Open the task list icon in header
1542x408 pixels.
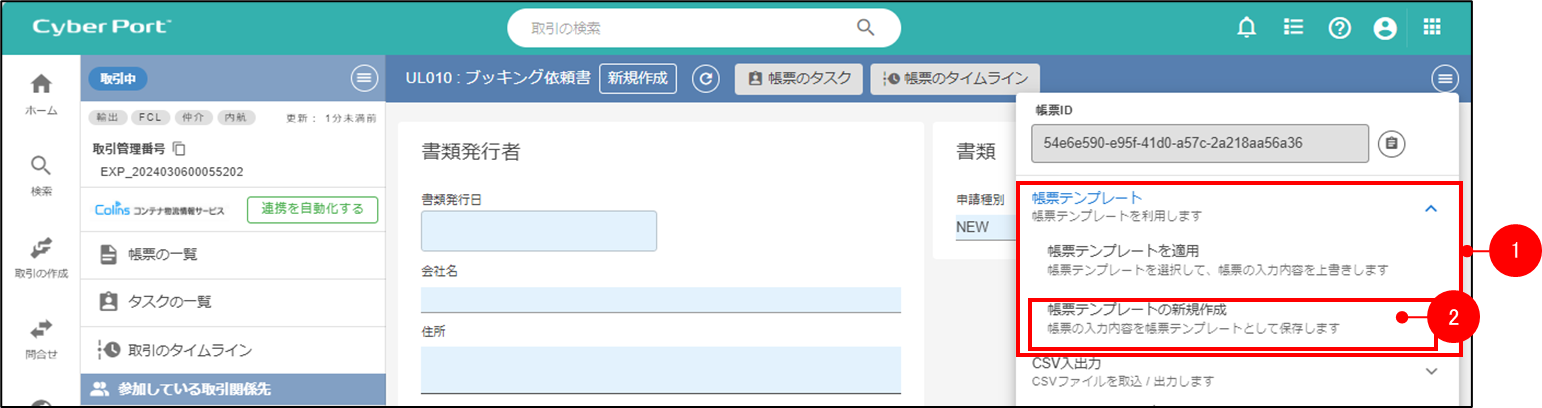(x=1293, y=29)
